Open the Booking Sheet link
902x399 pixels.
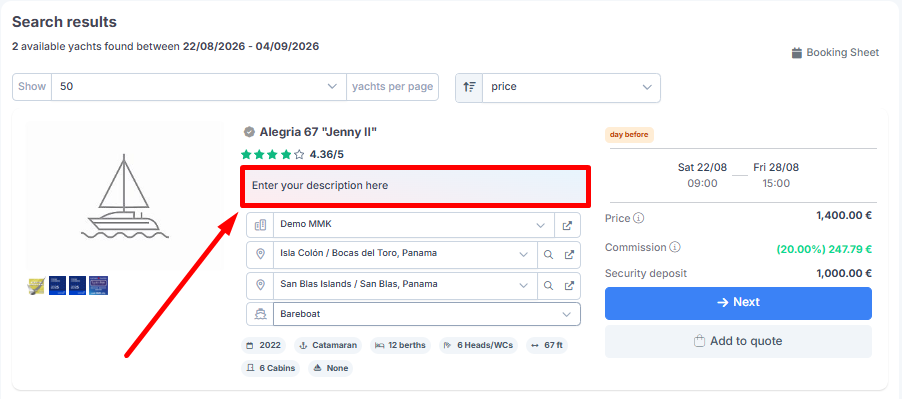pos(835,53)
